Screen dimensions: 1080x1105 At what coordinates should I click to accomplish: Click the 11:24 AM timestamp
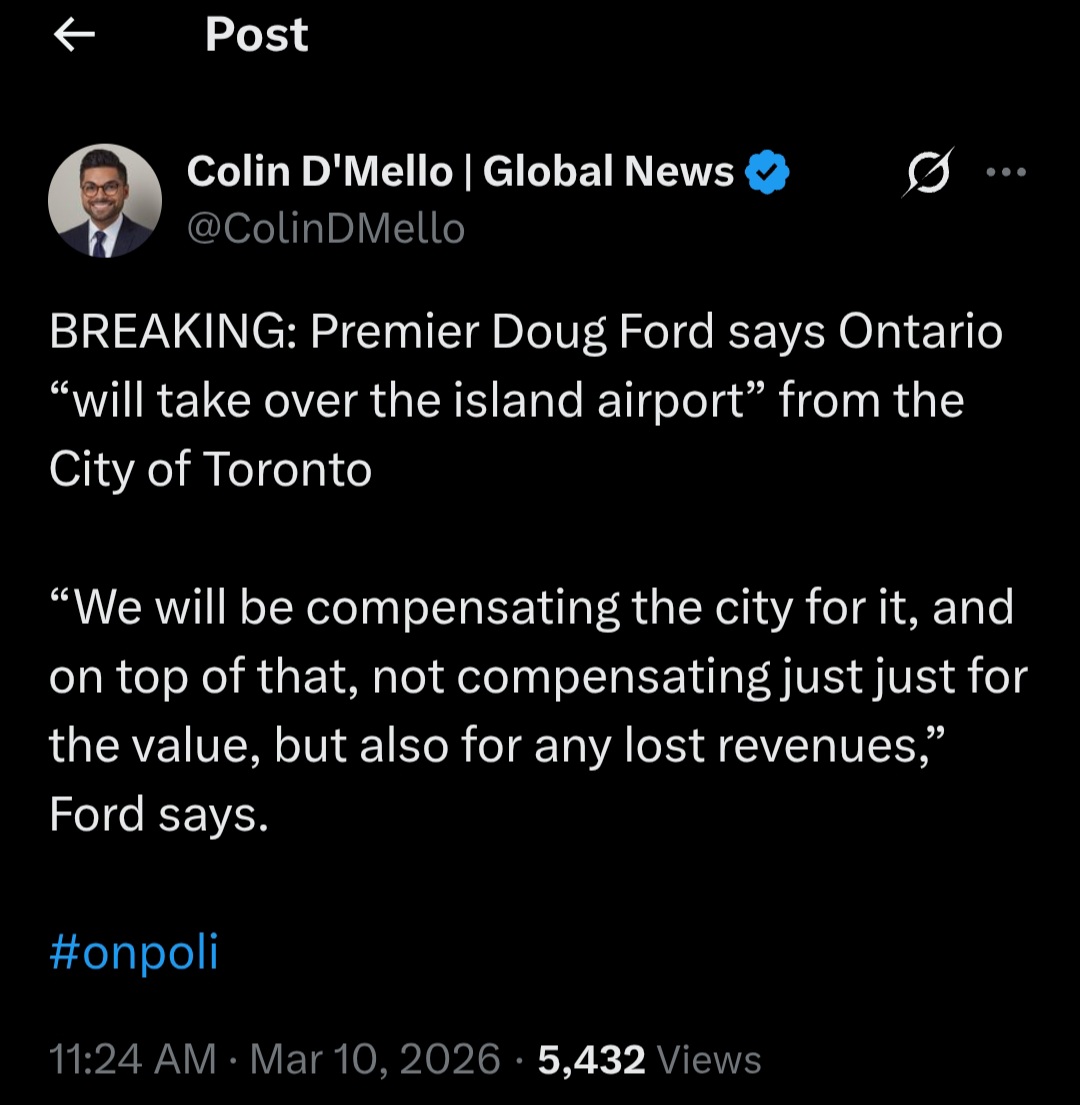[x=132, y=1059]
